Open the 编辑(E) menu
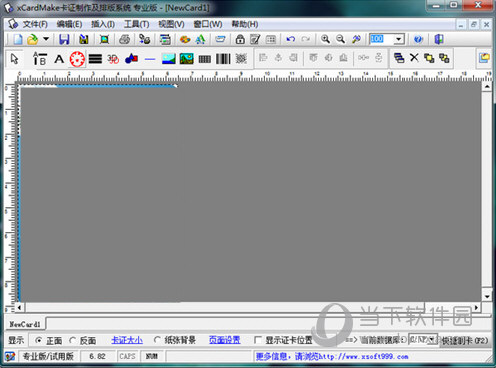The width and height of the screenshot is (496, 368). 69,24
